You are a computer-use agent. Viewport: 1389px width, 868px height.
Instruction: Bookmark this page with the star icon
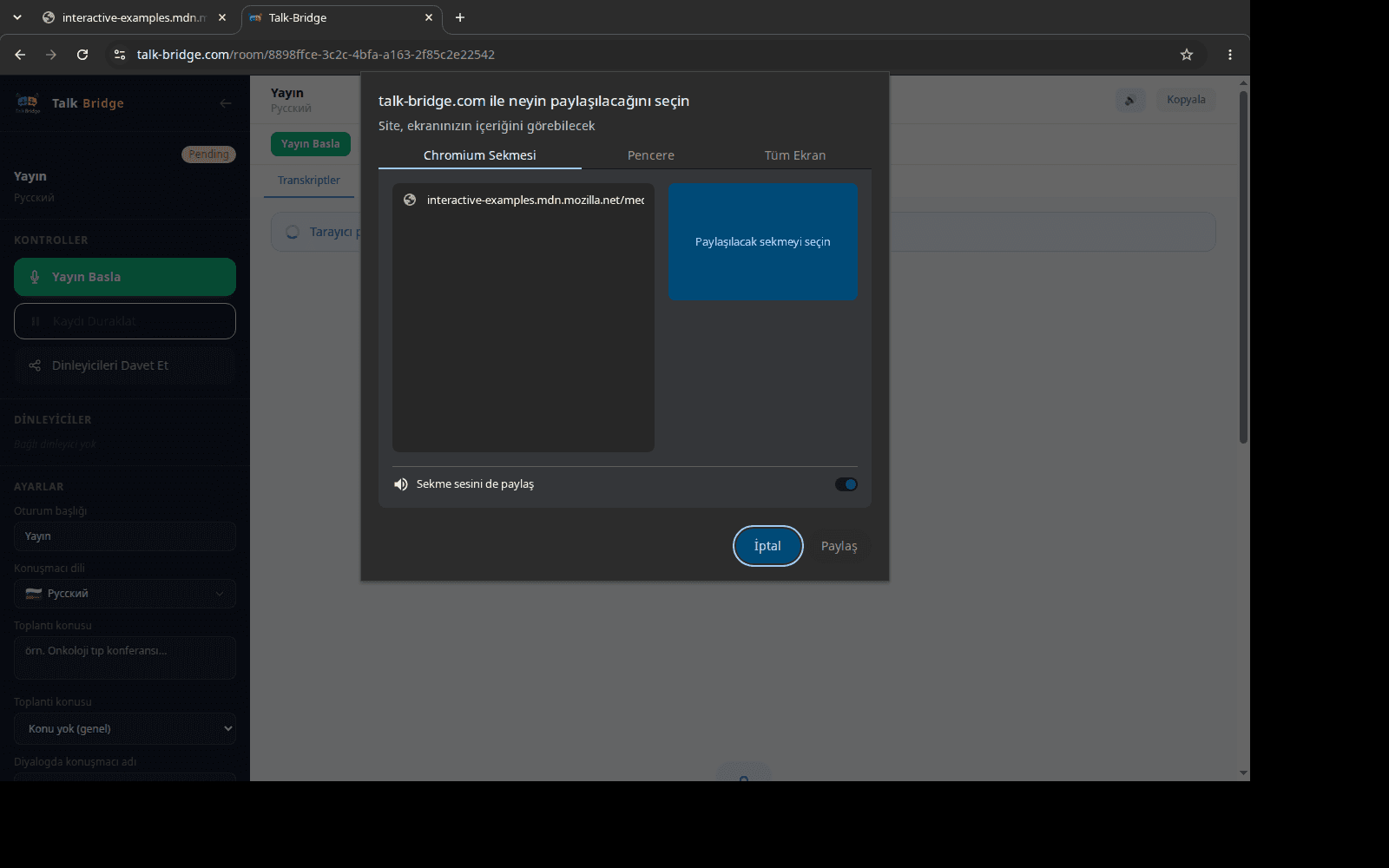click(x=1187, y=55)
